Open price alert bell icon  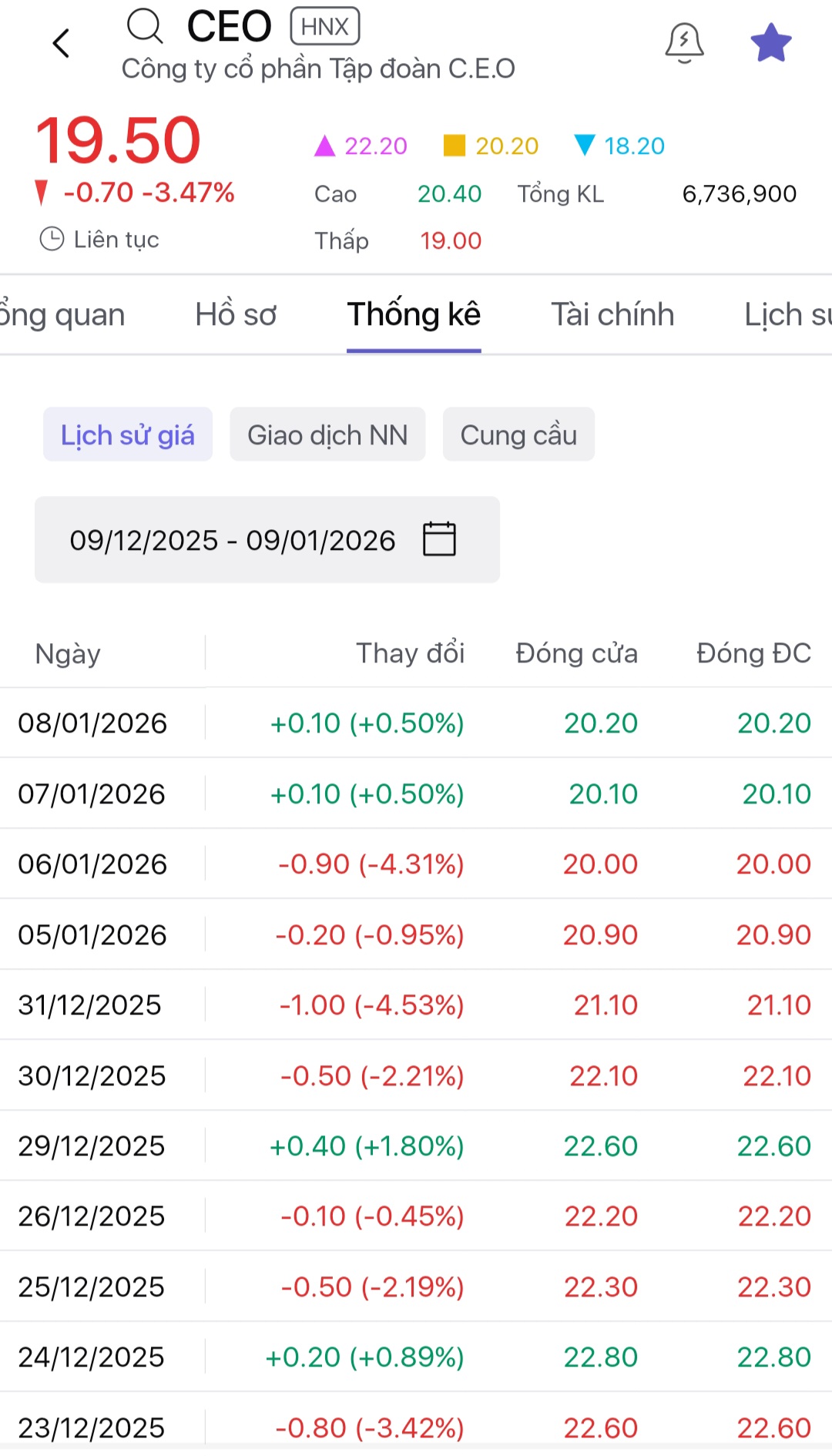(684, 42)
